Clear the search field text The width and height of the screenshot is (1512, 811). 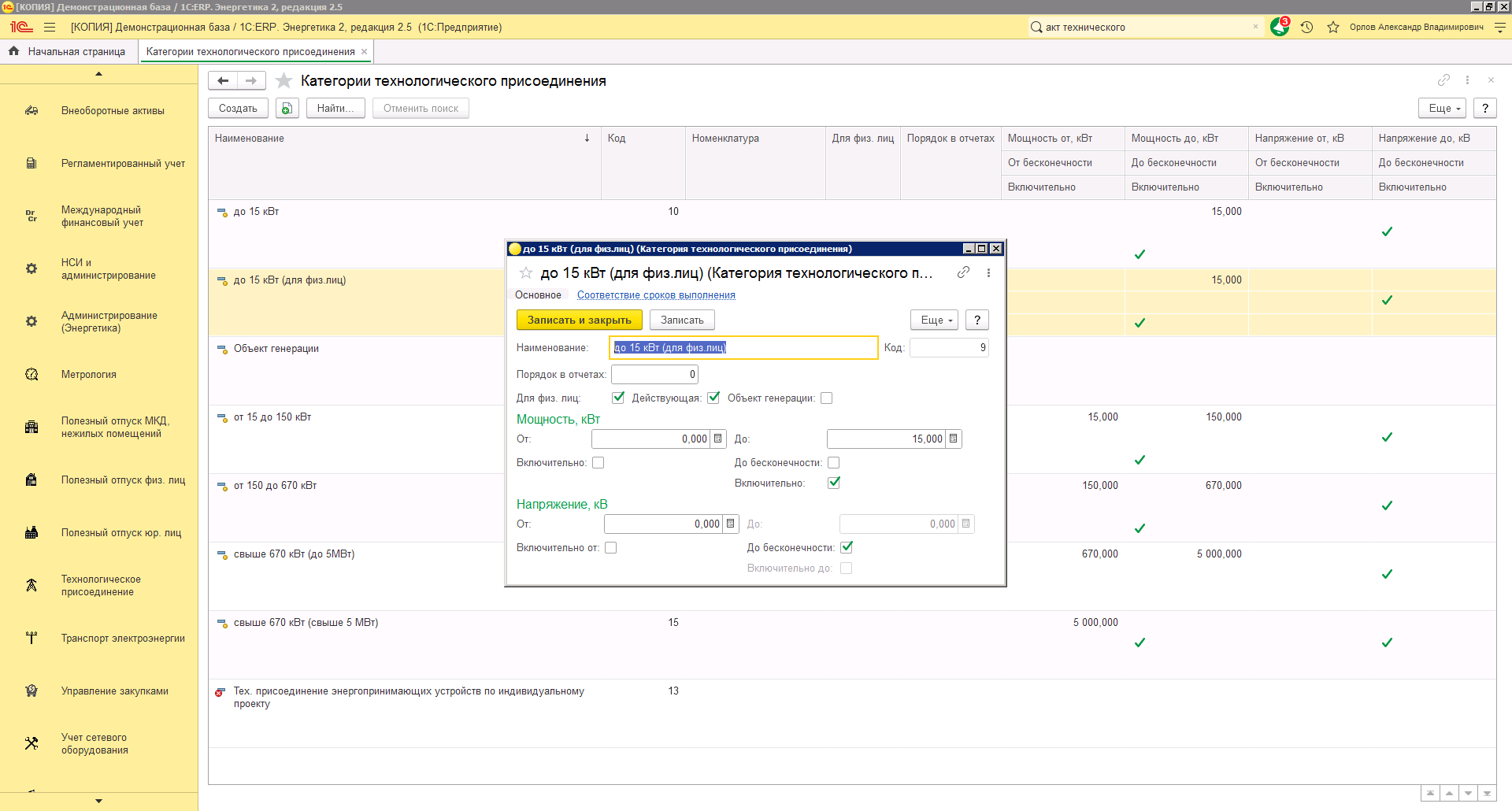pos(1255,27)
